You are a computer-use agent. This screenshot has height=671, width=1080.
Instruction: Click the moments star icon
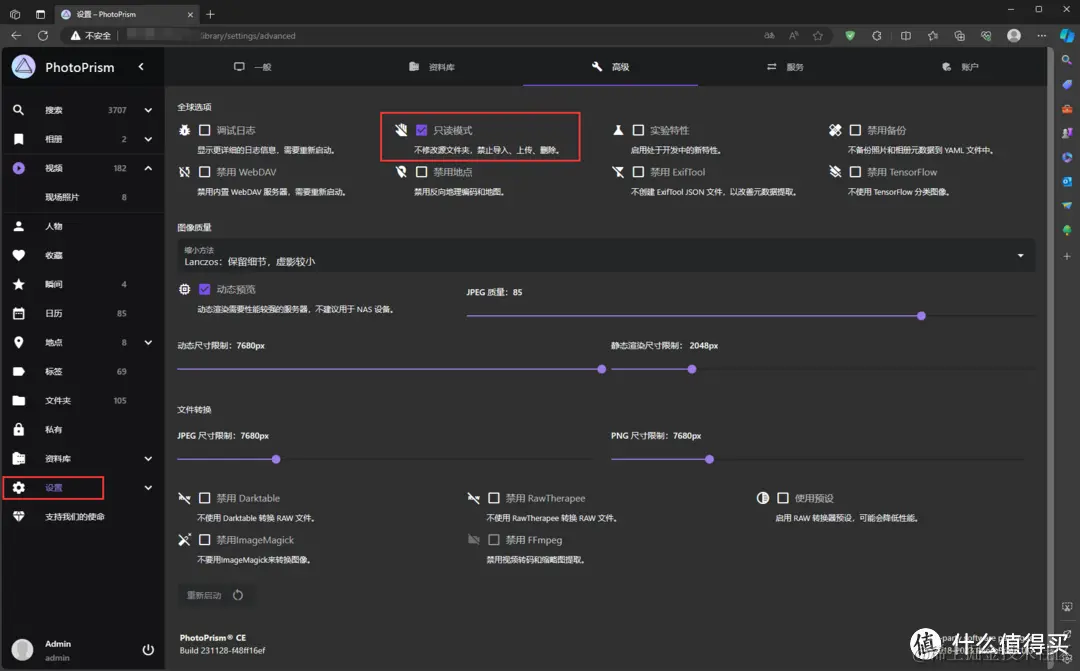click(x=19, y=284)
